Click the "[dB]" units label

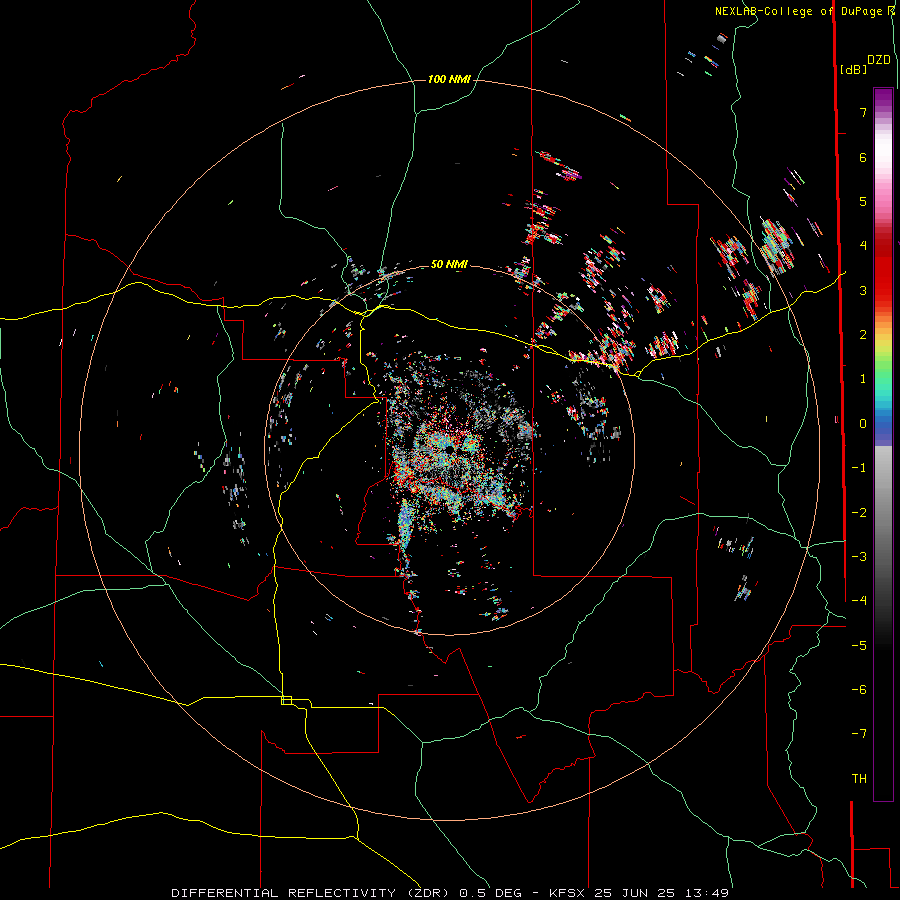(x=853, y=69)
